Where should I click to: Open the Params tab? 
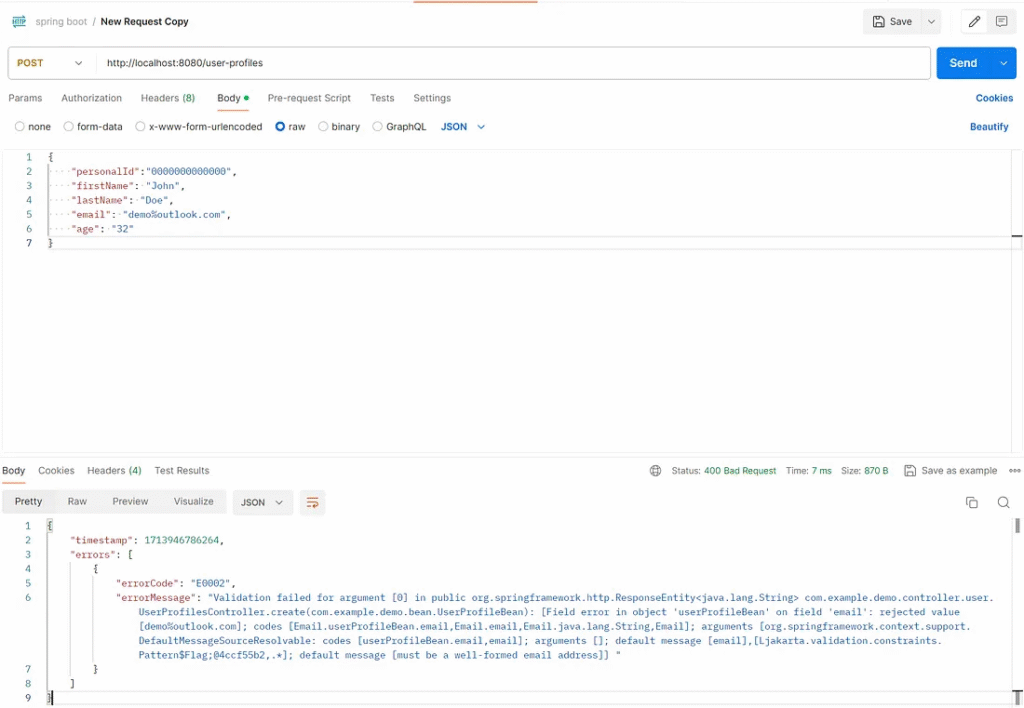[25, 98]
